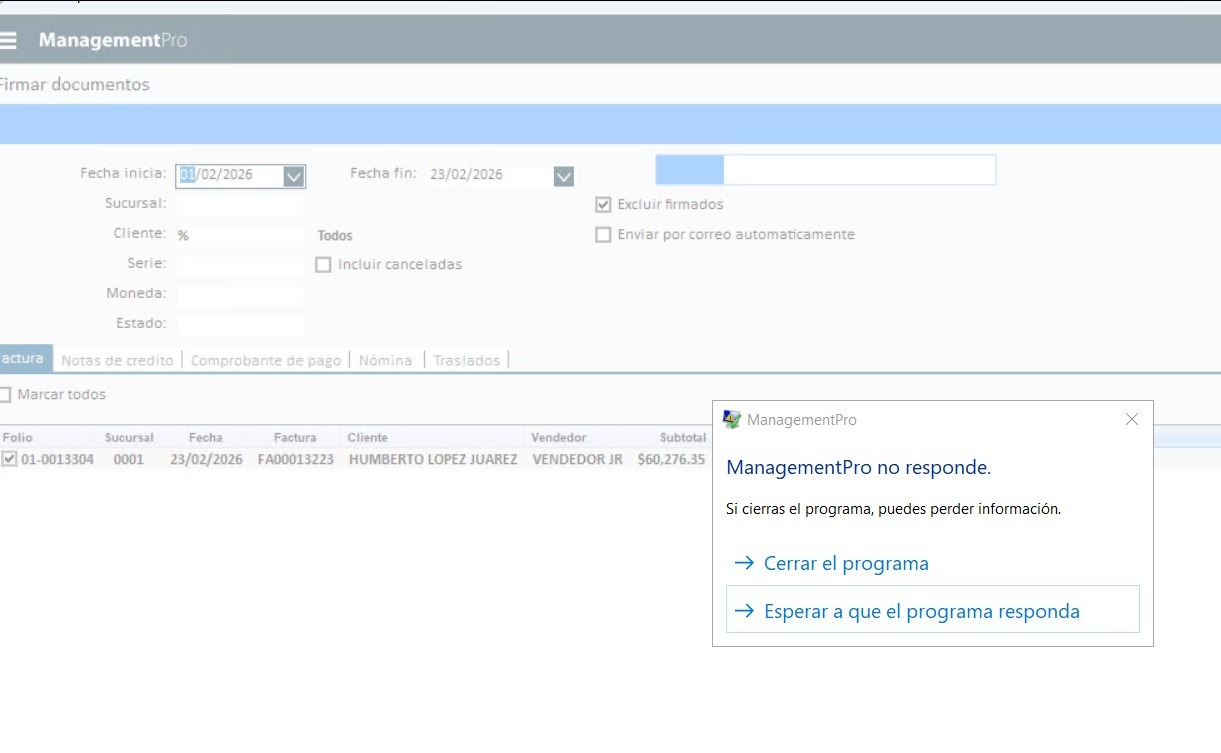This screenshot has height=753, width=1221.
Task: Click the progress bar at top
Action: coord(825,170)
